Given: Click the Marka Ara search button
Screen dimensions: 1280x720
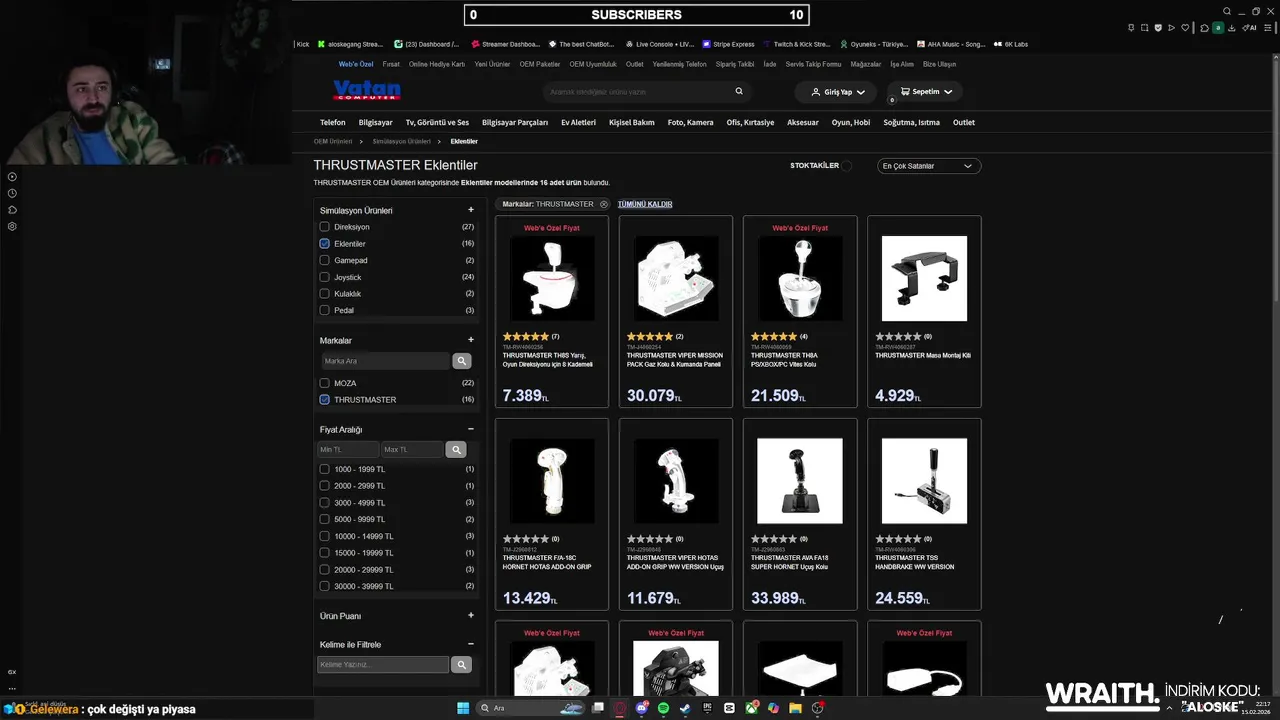Looking at the screenshot, I should [x=461, y=361].
